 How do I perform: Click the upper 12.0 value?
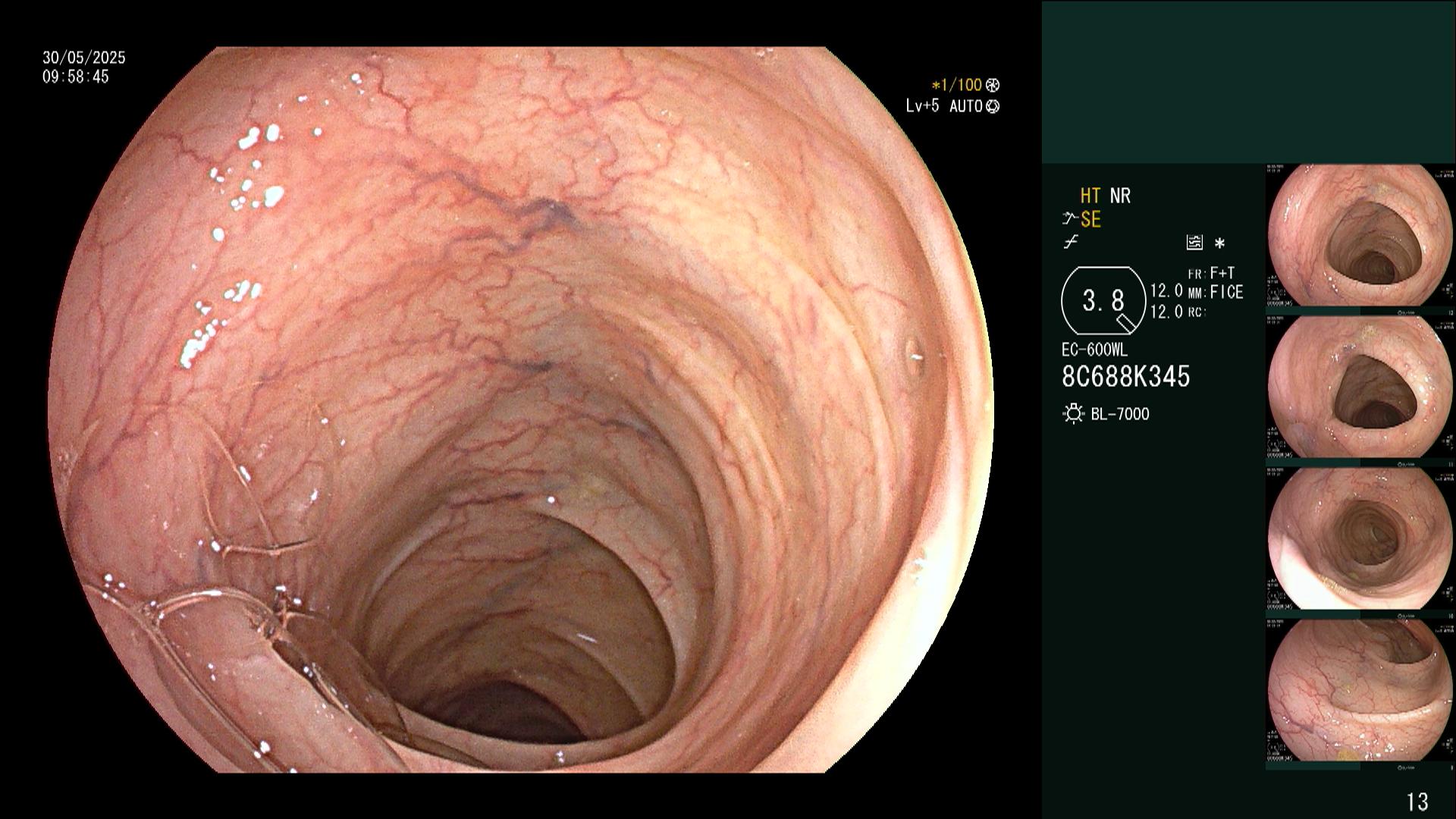pos(1166,291)
